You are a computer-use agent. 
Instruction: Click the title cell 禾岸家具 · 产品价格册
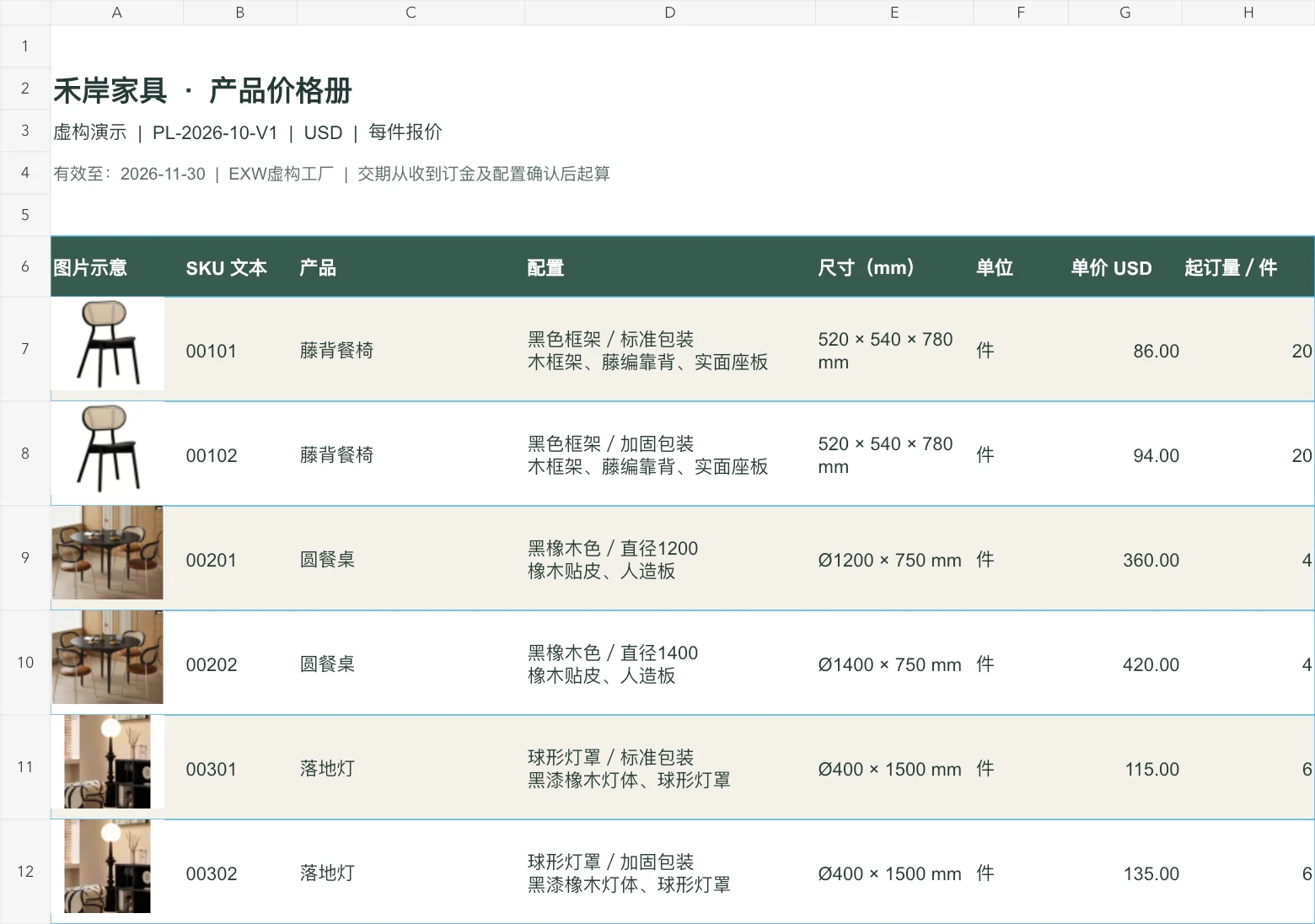pyautogui.click(x=203, y=90)
